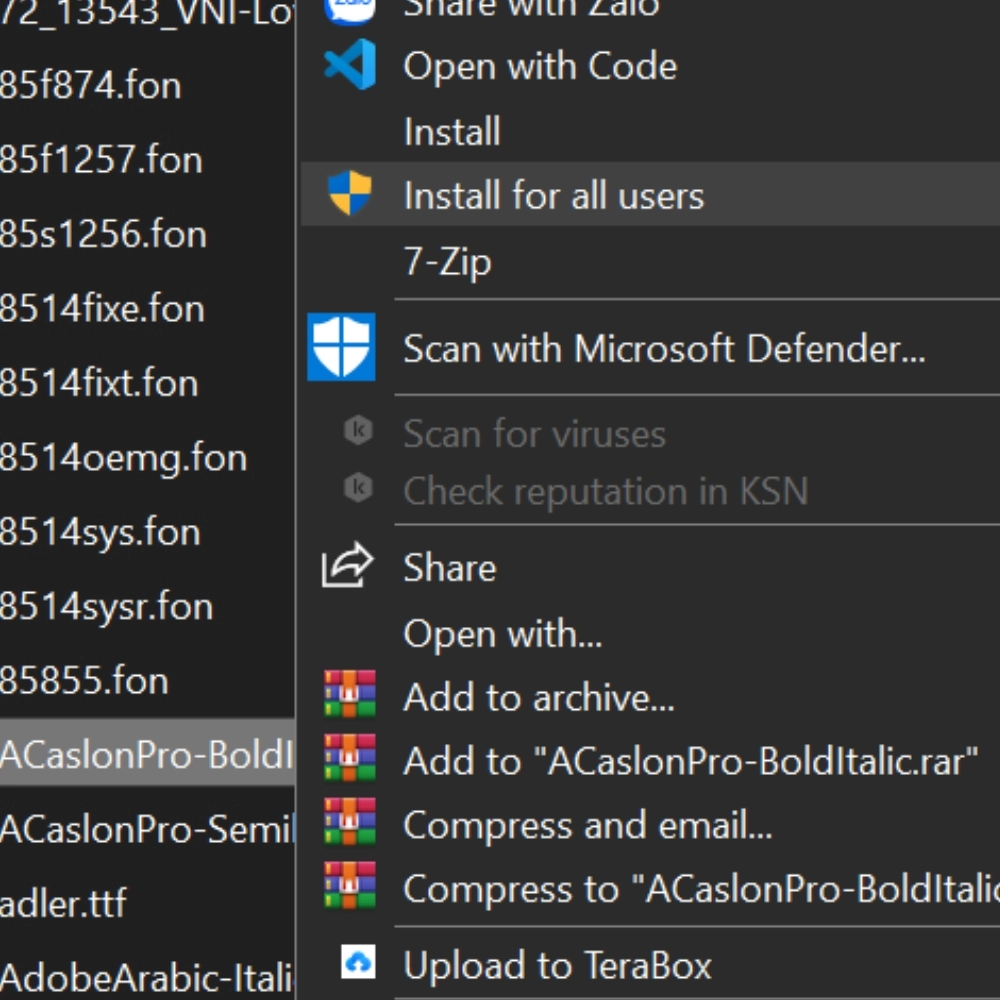Select the ACaslonPro-Semi file row
Image resolution: width=1000 pixels, height=1000 pixels.
[147, 829]
